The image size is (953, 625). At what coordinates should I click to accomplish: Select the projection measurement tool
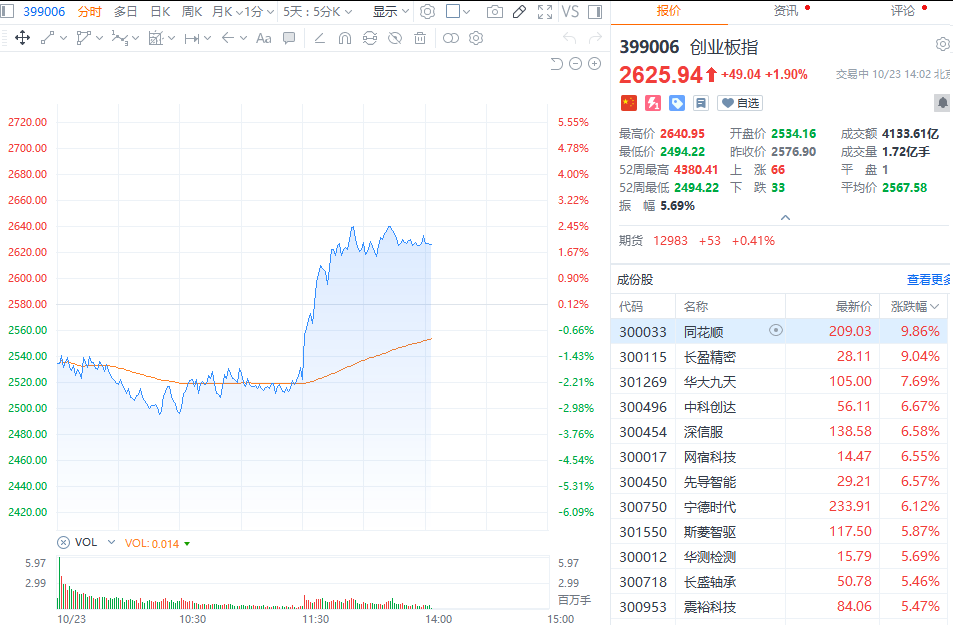(x=156, y=38)
